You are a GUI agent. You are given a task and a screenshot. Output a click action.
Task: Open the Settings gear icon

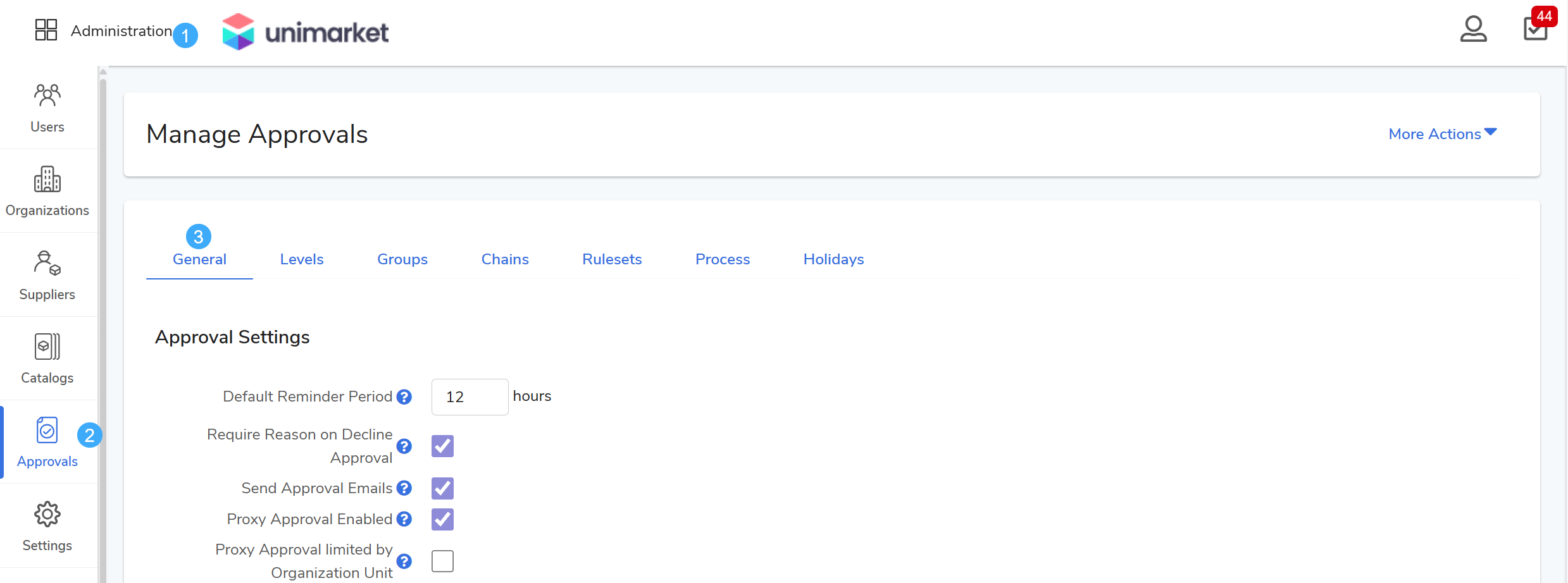[x=47, y=515]
